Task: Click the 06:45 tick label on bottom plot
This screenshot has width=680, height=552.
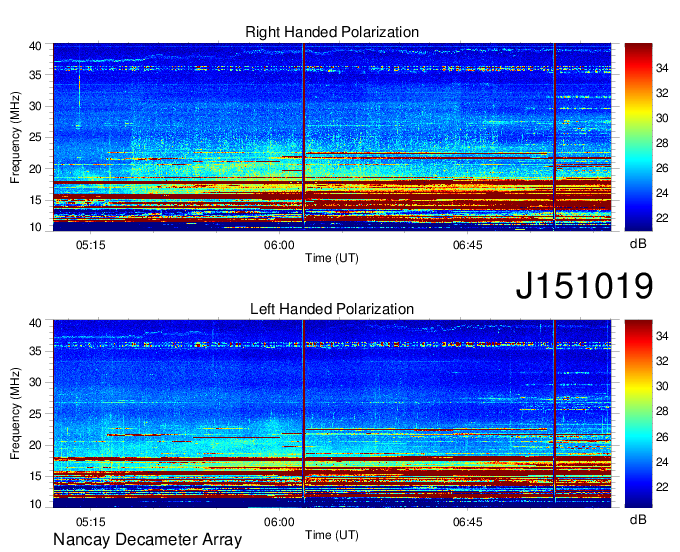Action: coord(468,522)
